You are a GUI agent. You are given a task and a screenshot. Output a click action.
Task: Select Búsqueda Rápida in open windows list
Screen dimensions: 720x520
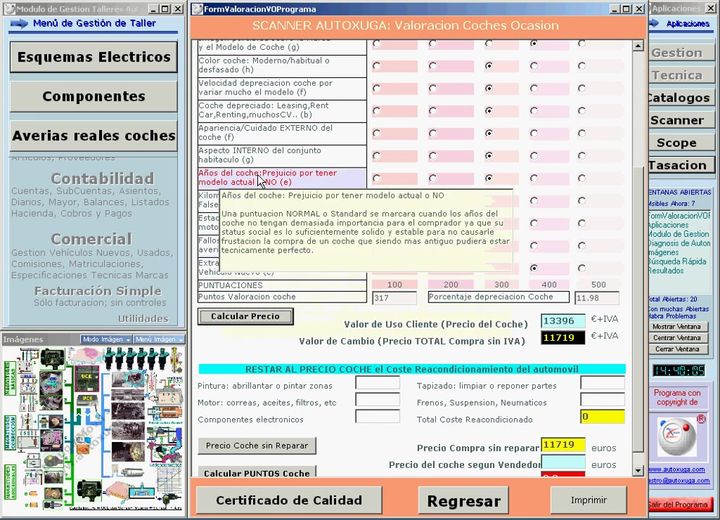click(678, 261)
